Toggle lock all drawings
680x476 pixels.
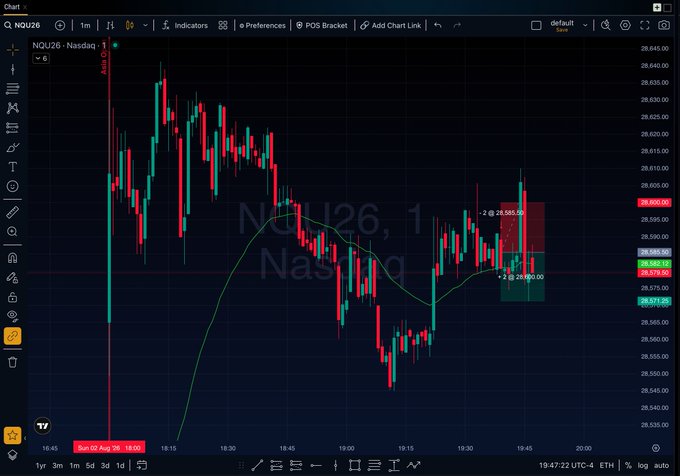13,297
